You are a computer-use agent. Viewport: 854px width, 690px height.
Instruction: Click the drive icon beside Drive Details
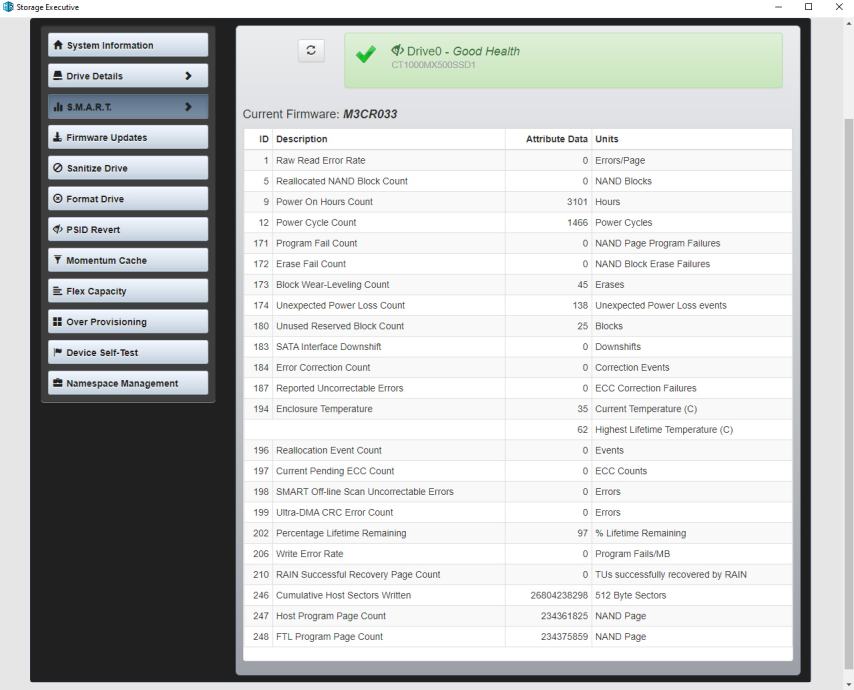coord(57,76)
